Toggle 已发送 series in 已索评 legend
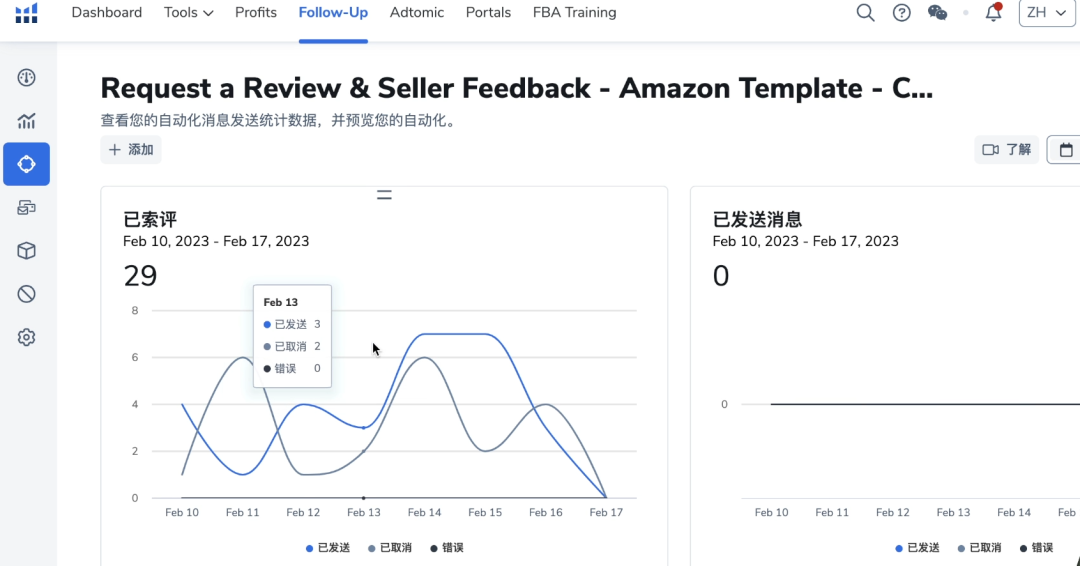1080x566 pixels. coord(329,548)
